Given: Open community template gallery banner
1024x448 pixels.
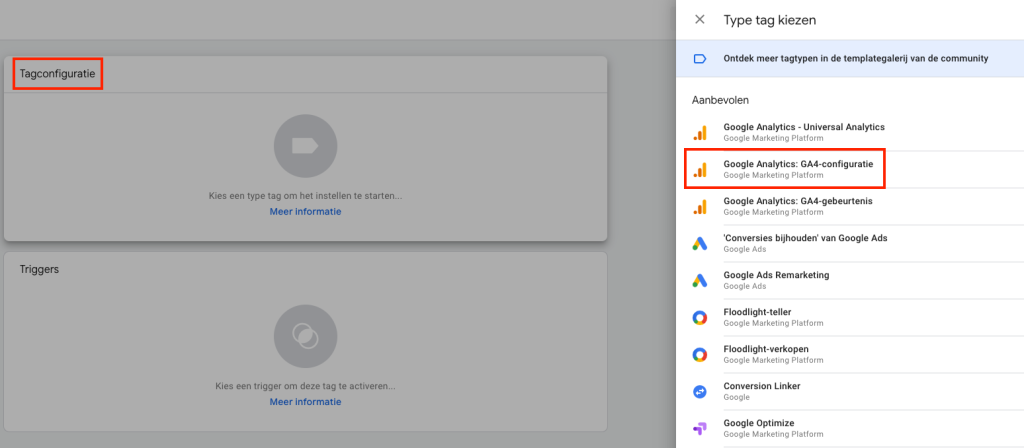Looking at the screenshot, I should tap(849, 59).
